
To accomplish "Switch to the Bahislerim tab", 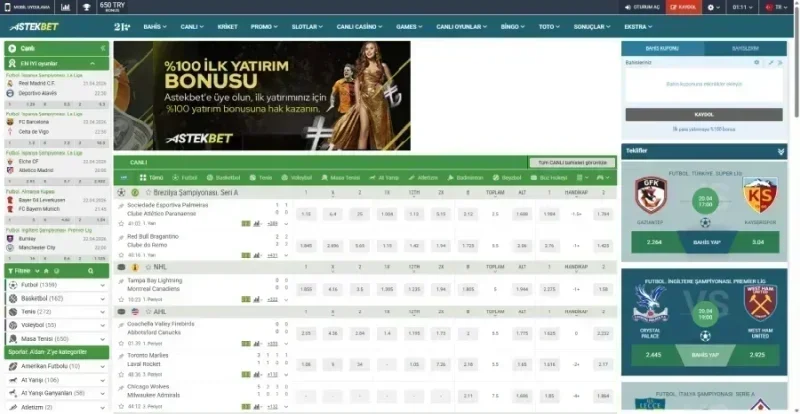I will [x=745, y=48].
